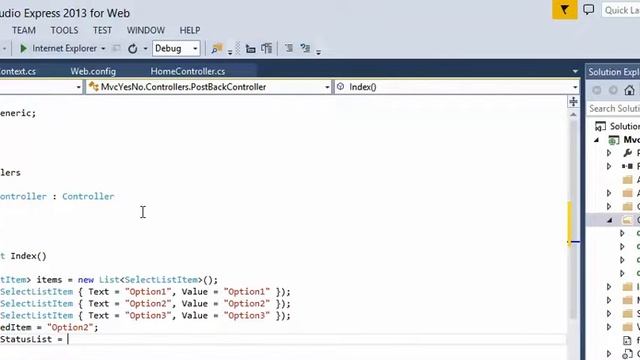640x360 pixels.
Task: Click the Internet Explorer run button label
Action: pos(64,49)
